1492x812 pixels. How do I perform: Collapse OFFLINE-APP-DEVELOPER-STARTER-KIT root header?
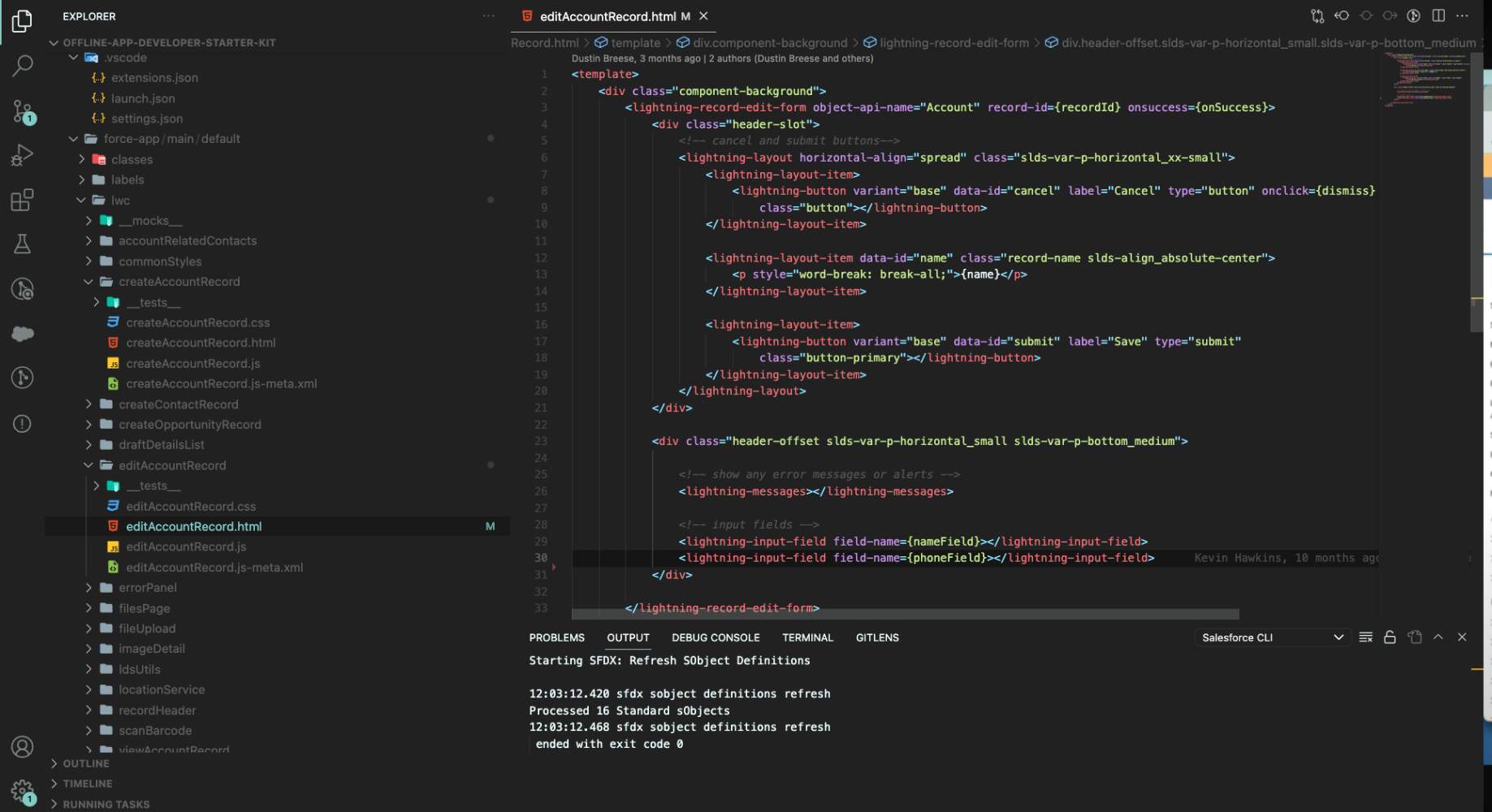pos(169,43)
